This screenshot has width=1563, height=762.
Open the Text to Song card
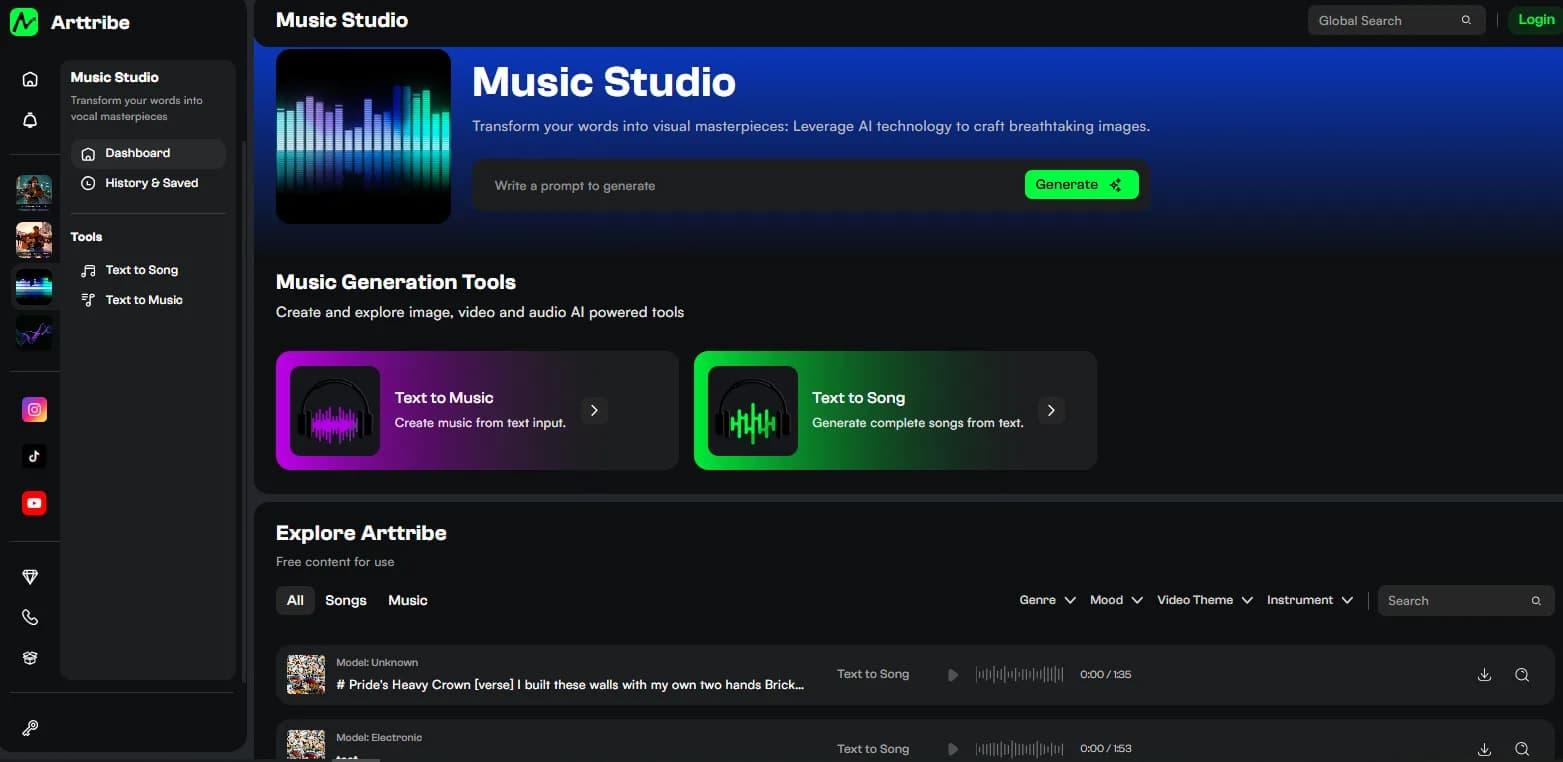pos(895,410)
